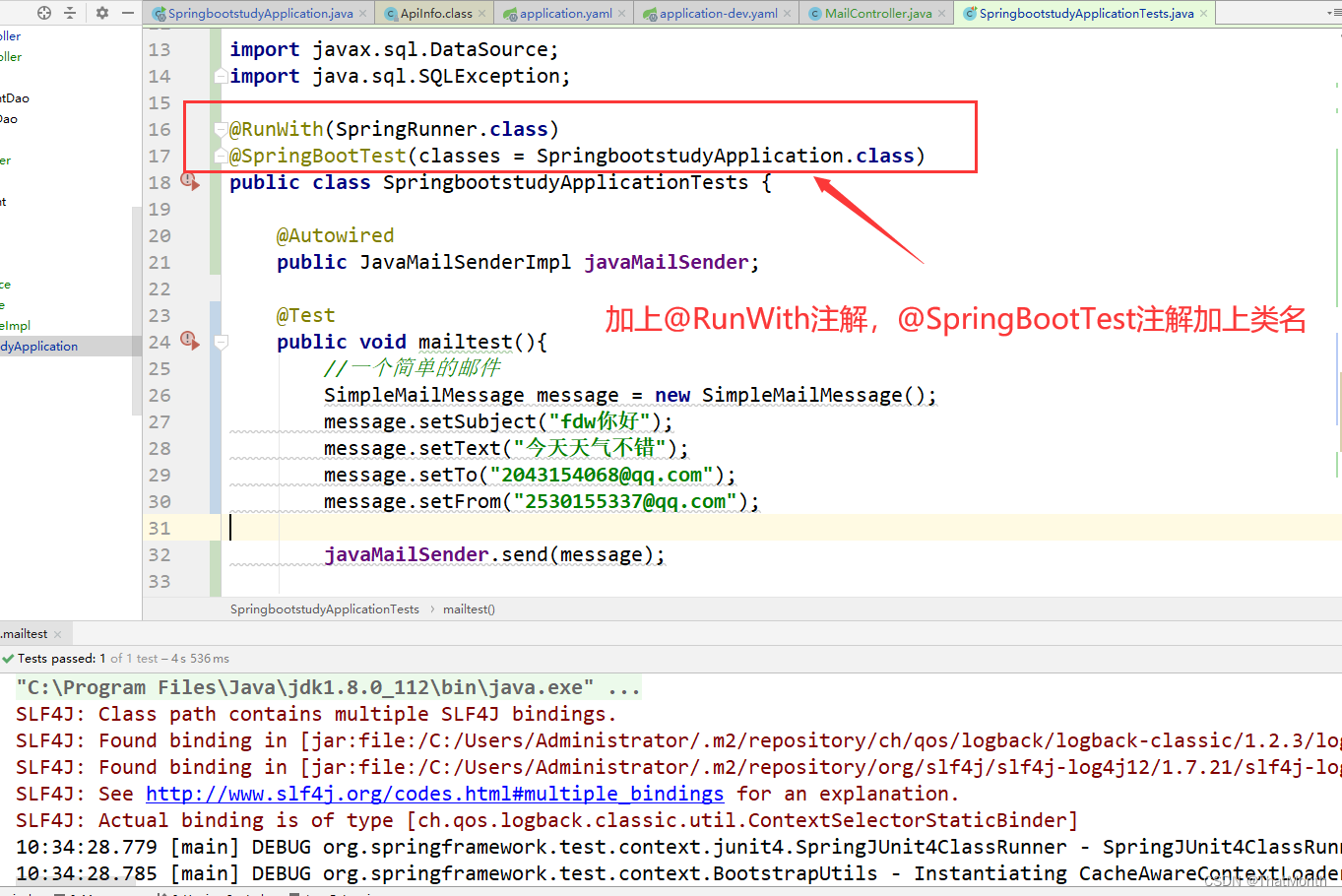Viewport: 1342px width, 896px height.
Task: Close the MailController.java tab
Action: 942,14
